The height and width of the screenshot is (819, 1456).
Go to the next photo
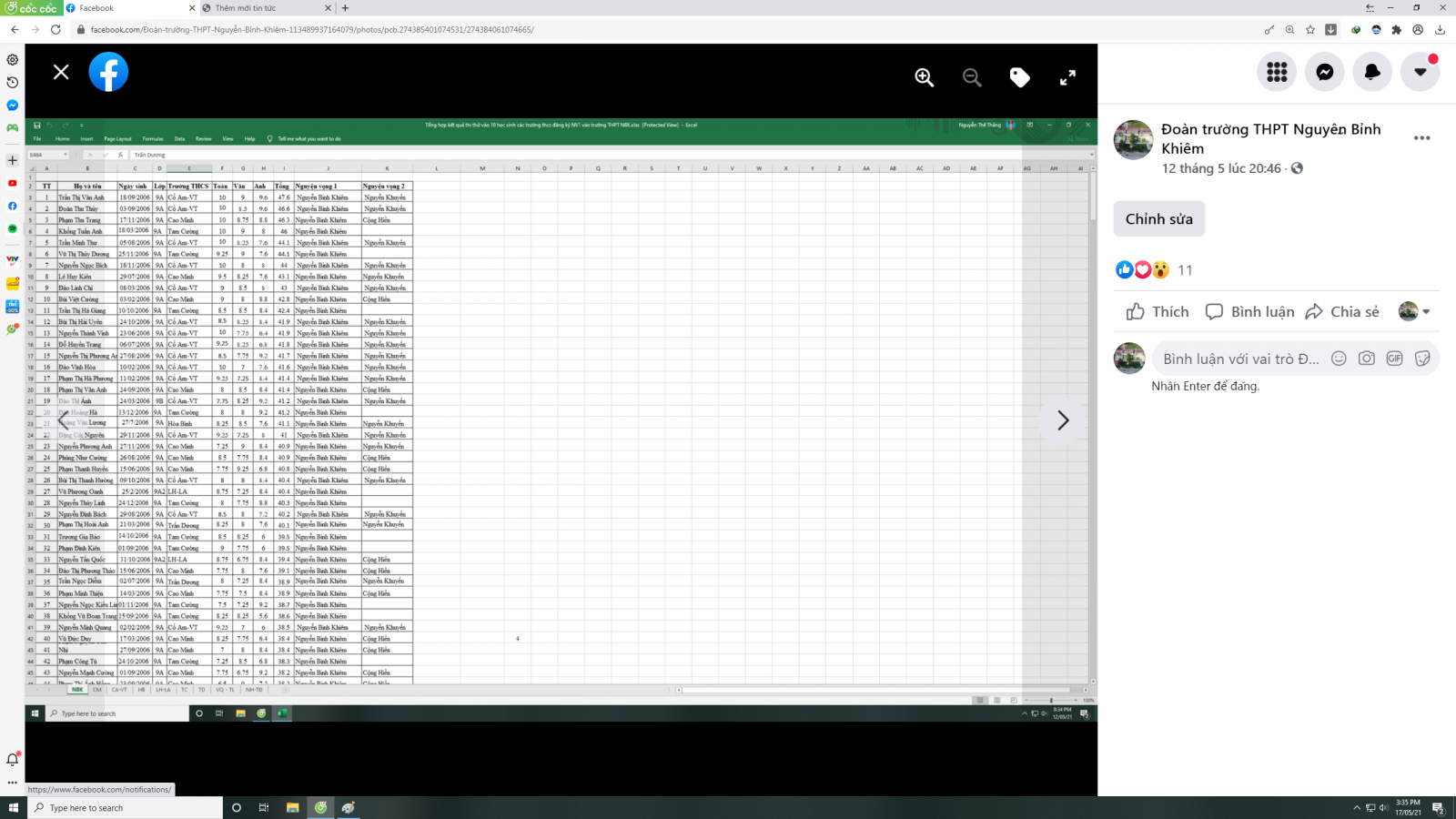[x=1062, y=420]
